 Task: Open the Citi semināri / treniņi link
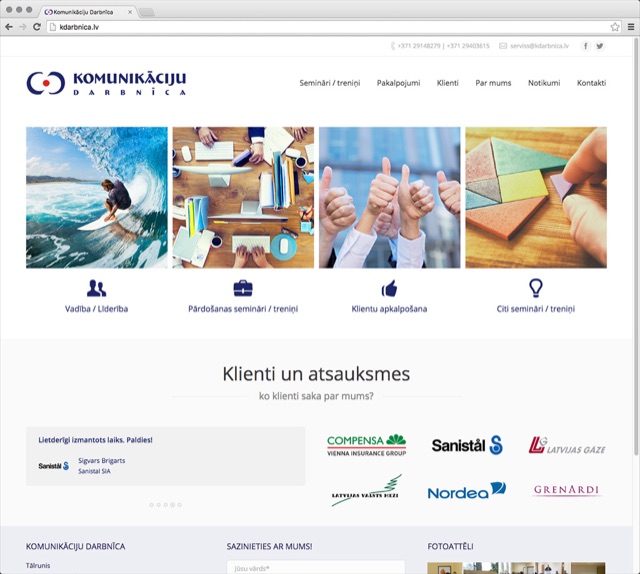click(x=536, y=309)
